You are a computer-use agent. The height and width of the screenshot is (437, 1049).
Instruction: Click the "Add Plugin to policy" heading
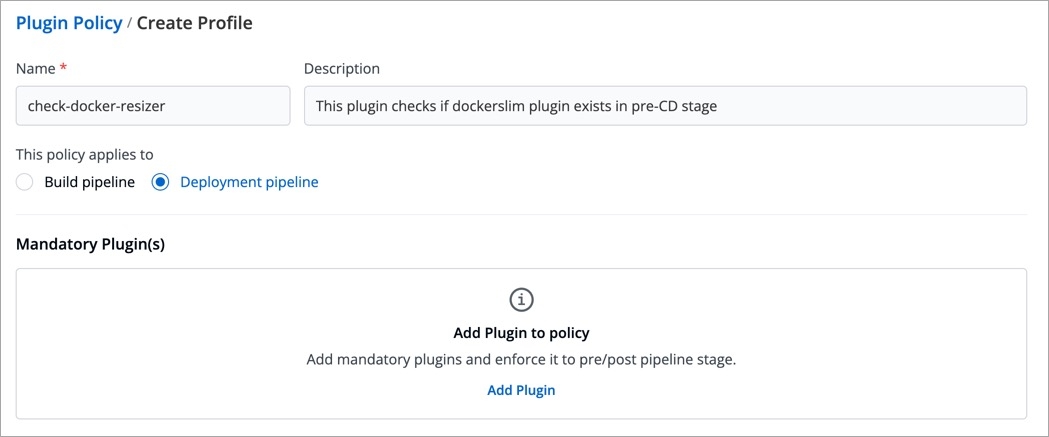[x=521, y=333]
